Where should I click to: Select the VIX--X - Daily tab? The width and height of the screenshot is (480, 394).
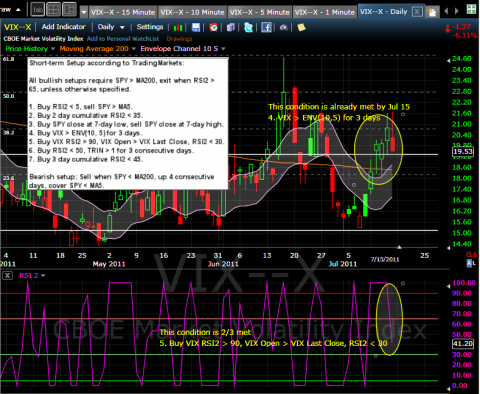[x=383, y=12]
